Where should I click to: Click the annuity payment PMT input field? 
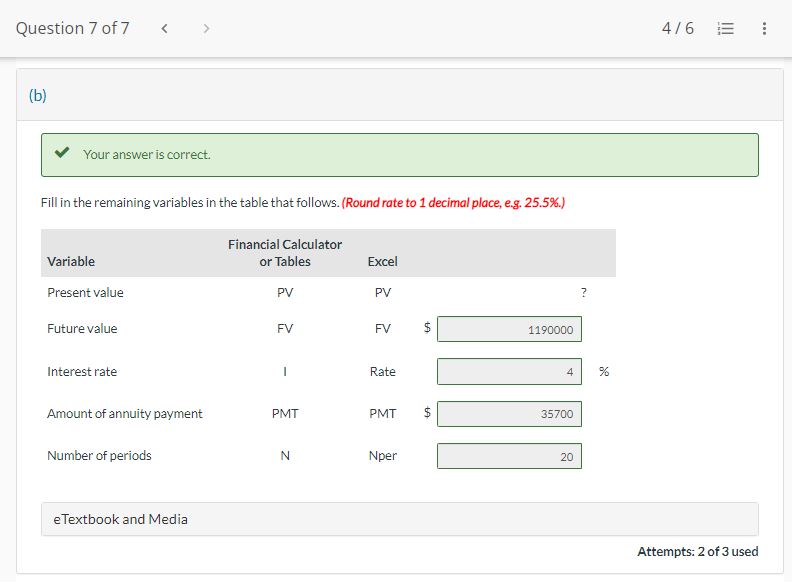point(509,414)
